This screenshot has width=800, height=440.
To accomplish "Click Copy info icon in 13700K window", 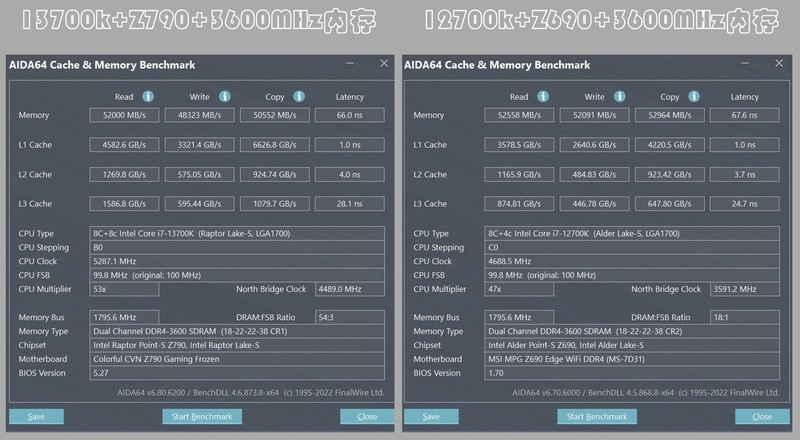I will (x=299, y=96).
